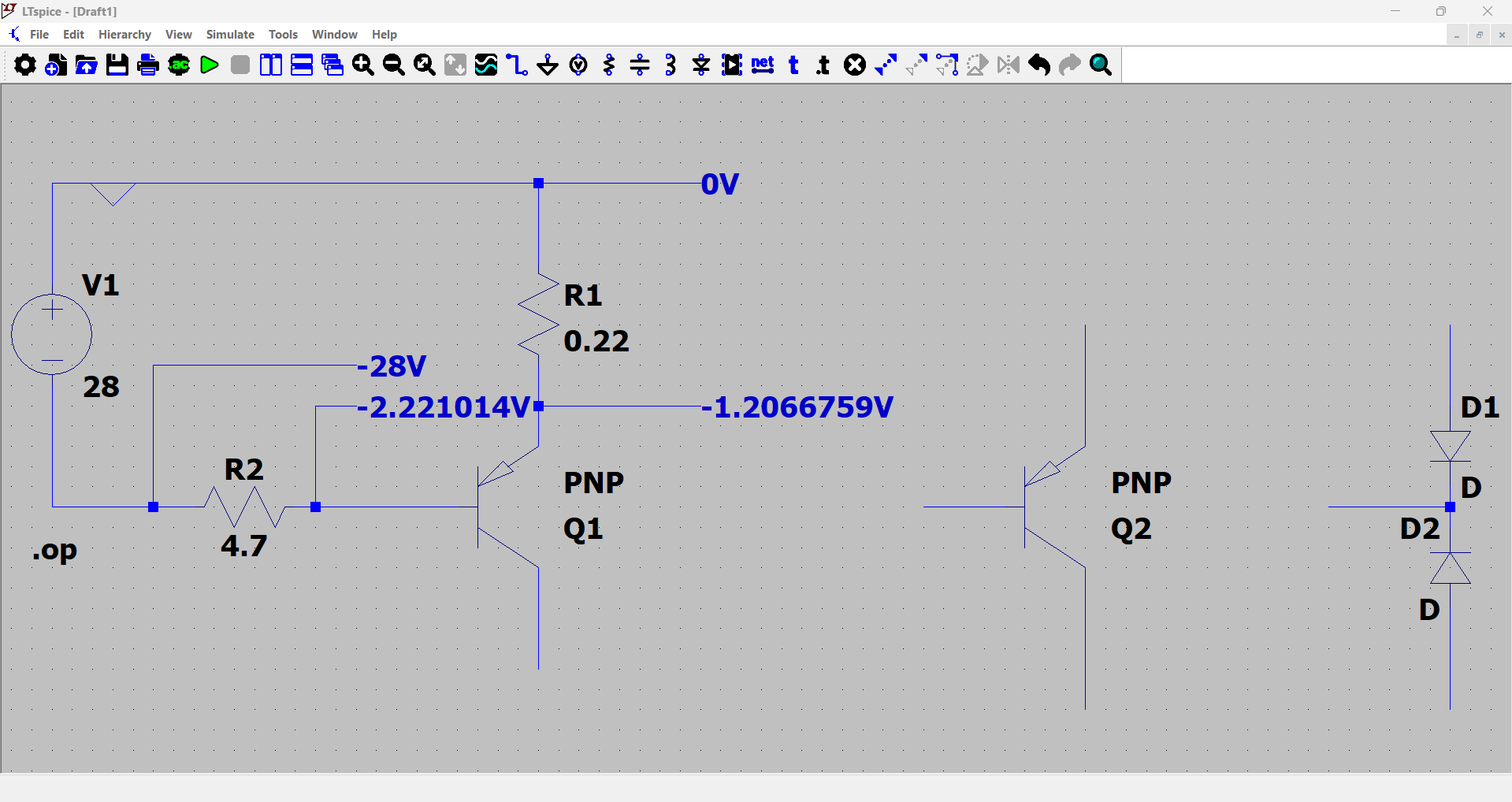Viewport: 1512px width, 802px height.
Task: Click the Q2 PNP transistor symbol
Action: point(1055,507)
